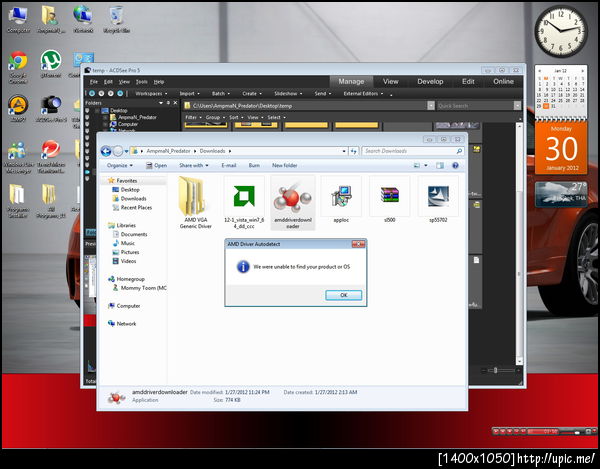Expand the Share with dropdown
This screenshot has height=469, width=600.
coord(194,166)
